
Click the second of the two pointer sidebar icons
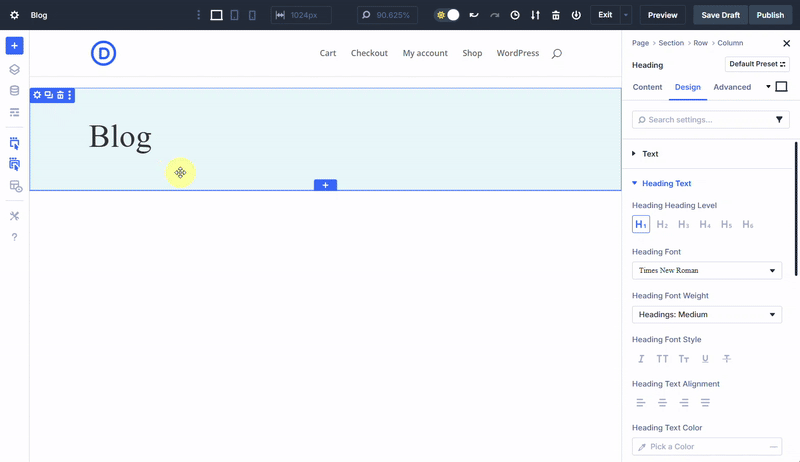tap(14, 164)
